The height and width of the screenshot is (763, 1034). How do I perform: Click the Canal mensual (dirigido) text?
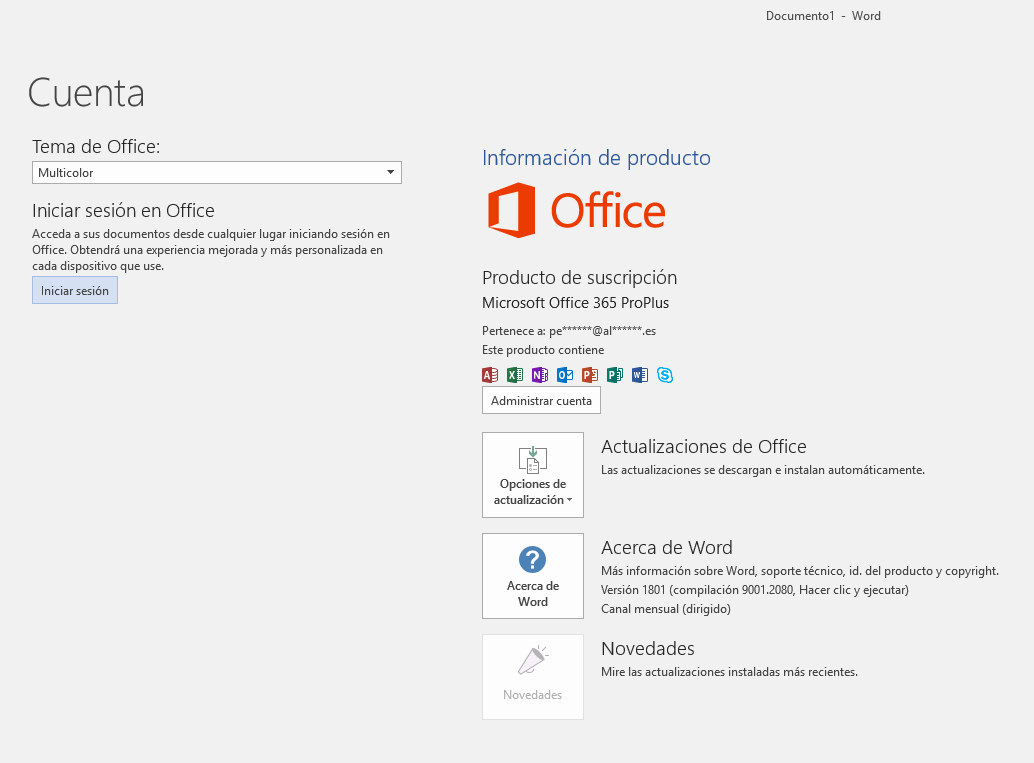[666, 609]
